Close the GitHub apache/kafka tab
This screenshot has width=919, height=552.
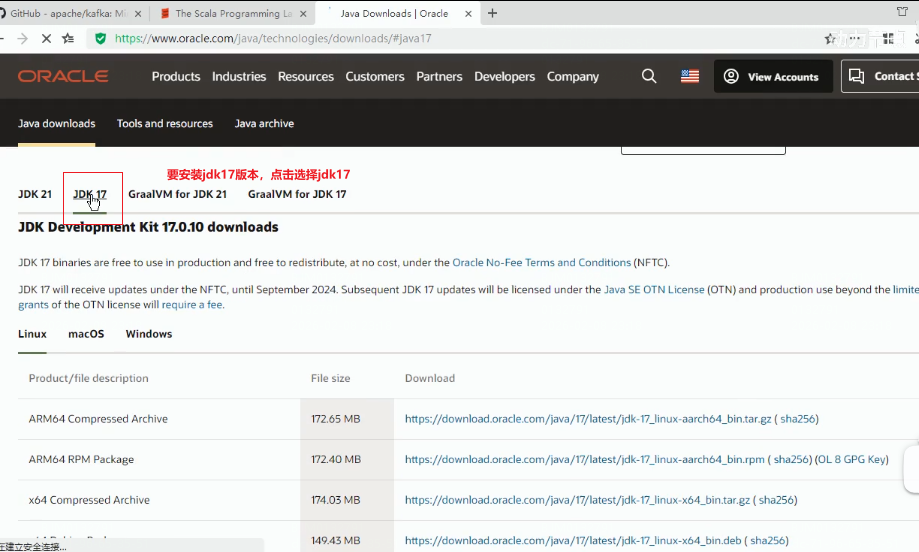[138, 13]
